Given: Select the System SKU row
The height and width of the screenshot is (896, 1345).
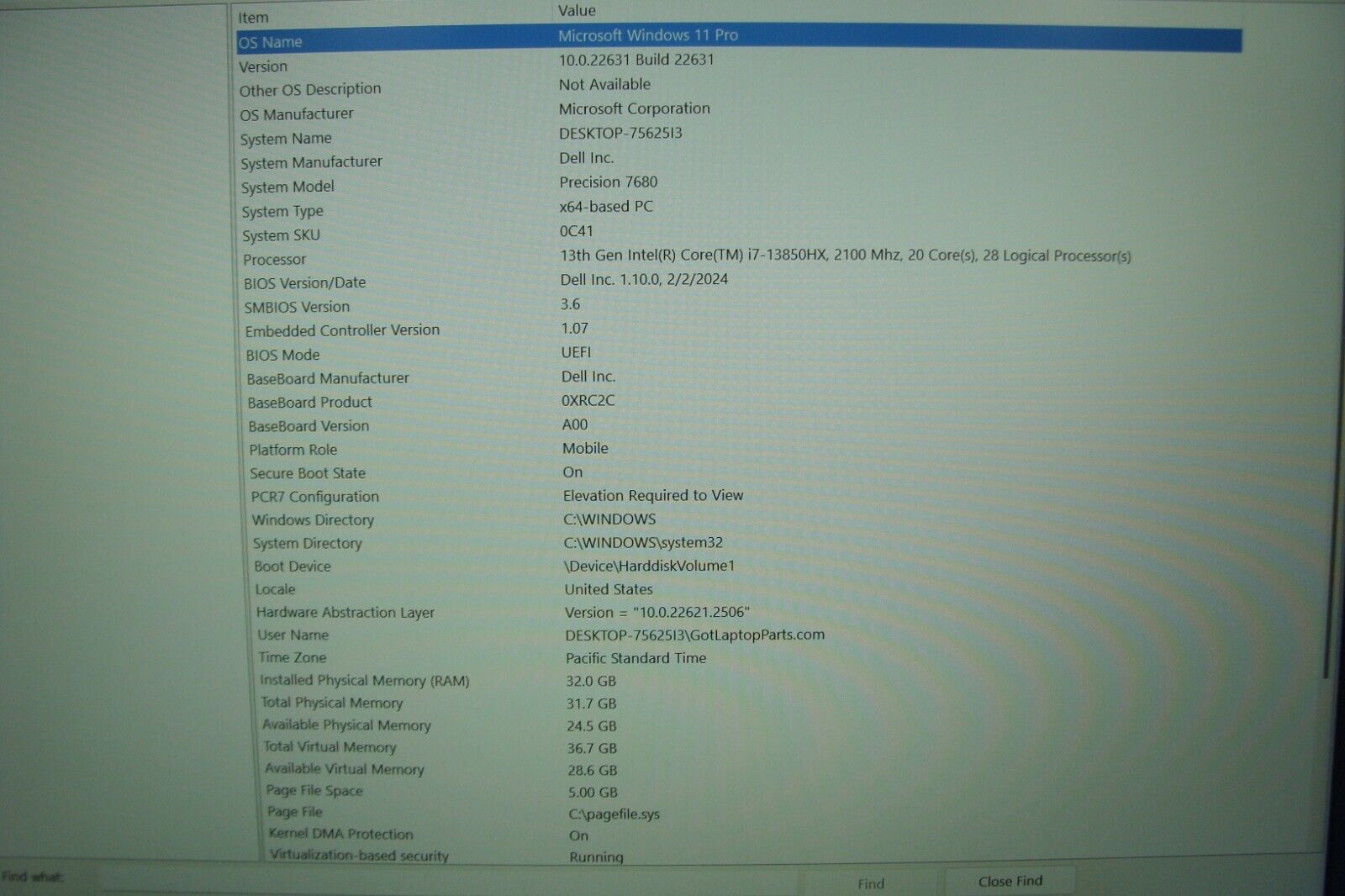Looking at the screenshot, I should [281, 235].
